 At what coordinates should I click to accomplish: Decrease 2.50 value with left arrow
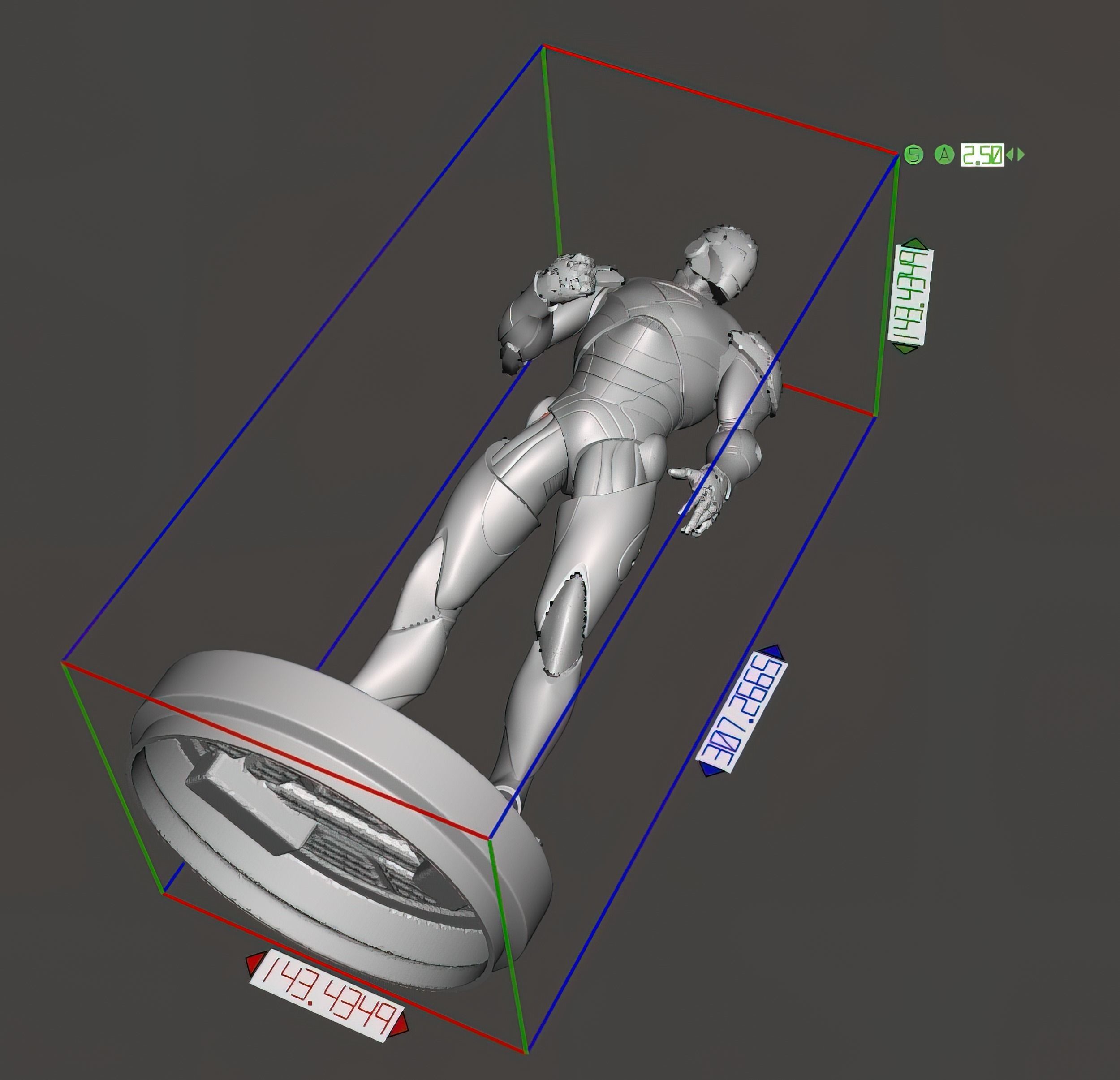pos(1009,154)
